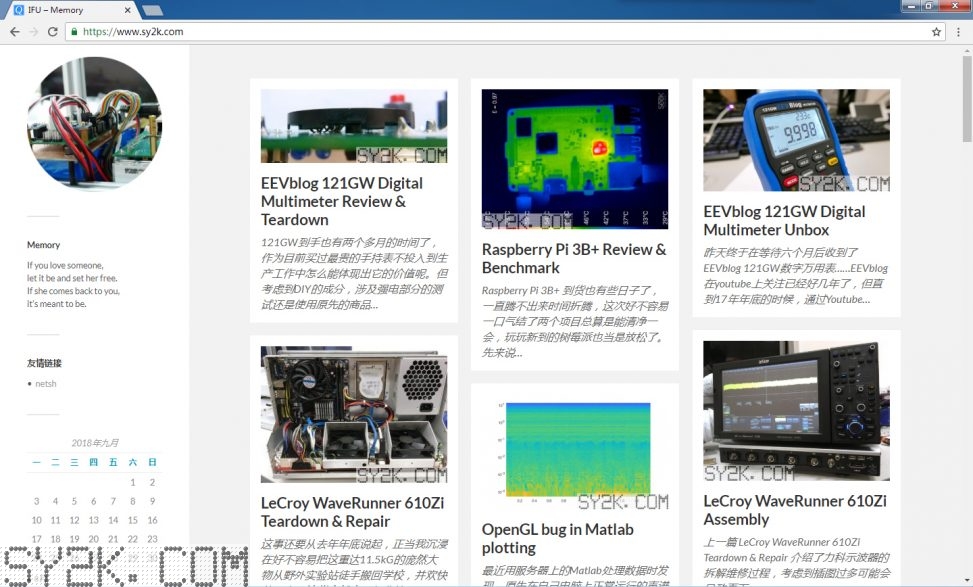
Task: Click the Memory sidebar heading
Action: (x=43, y=244)
